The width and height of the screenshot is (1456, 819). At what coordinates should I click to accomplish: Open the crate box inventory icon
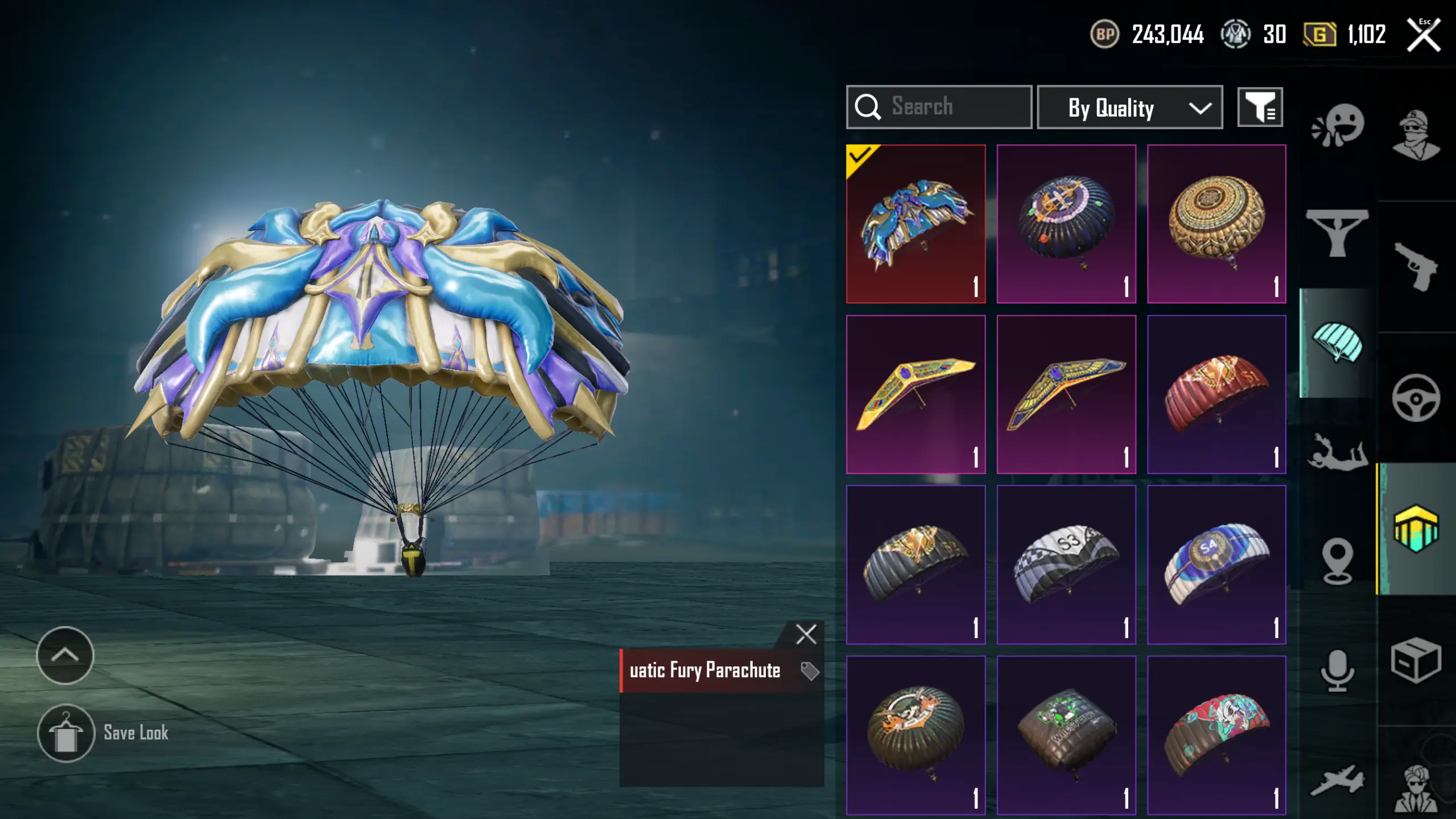1416,660
